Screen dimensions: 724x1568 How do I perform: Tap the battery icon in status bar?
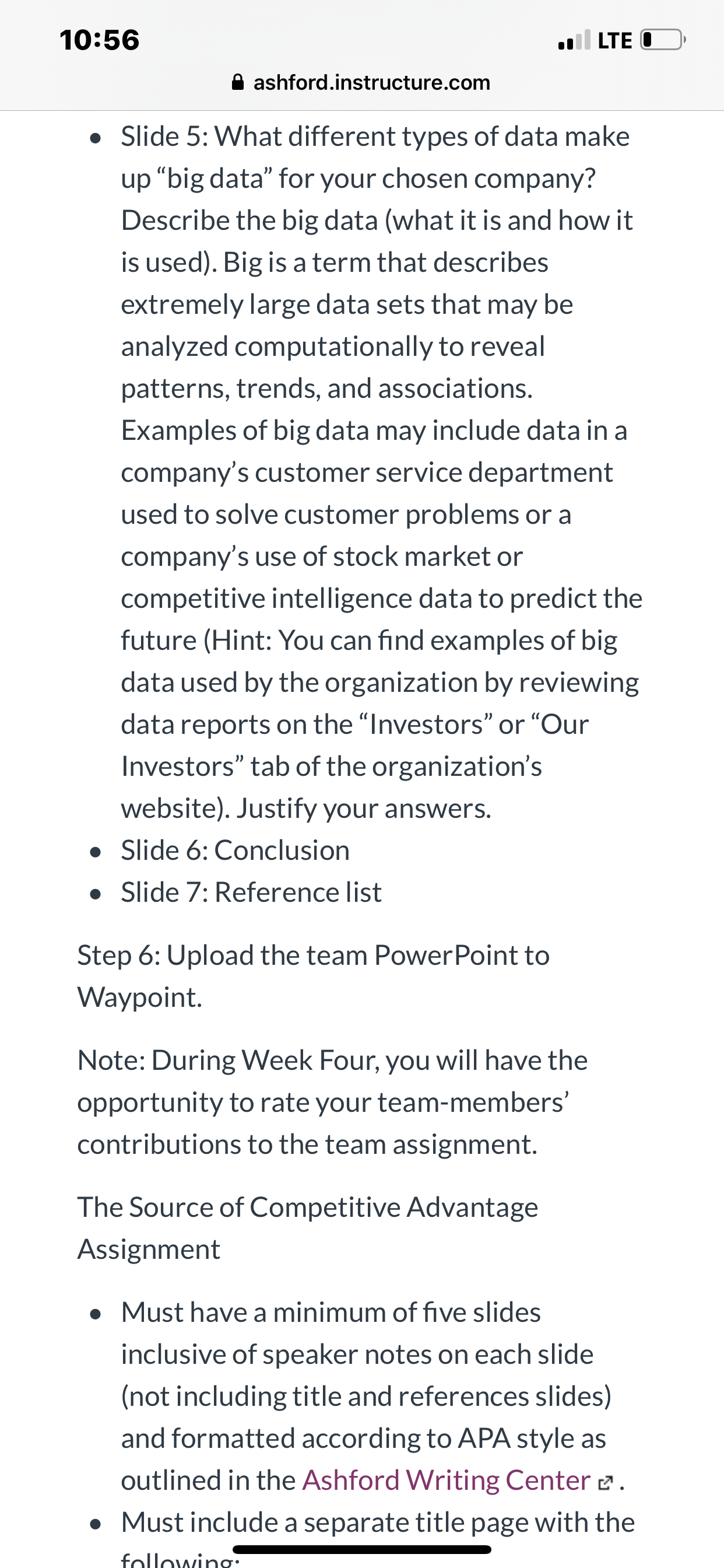coord(663,40)
